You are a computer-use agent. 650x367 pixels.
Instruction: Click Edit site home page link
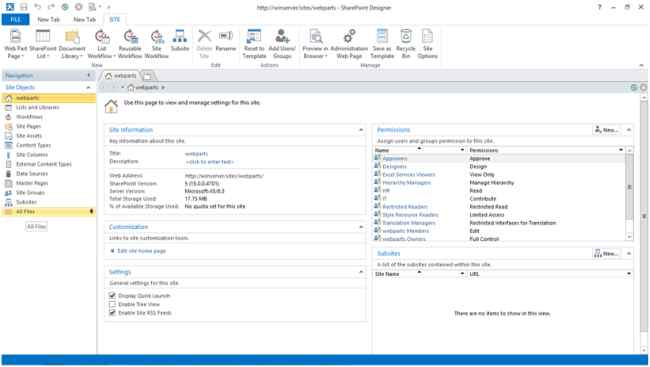tap(142, 251)
